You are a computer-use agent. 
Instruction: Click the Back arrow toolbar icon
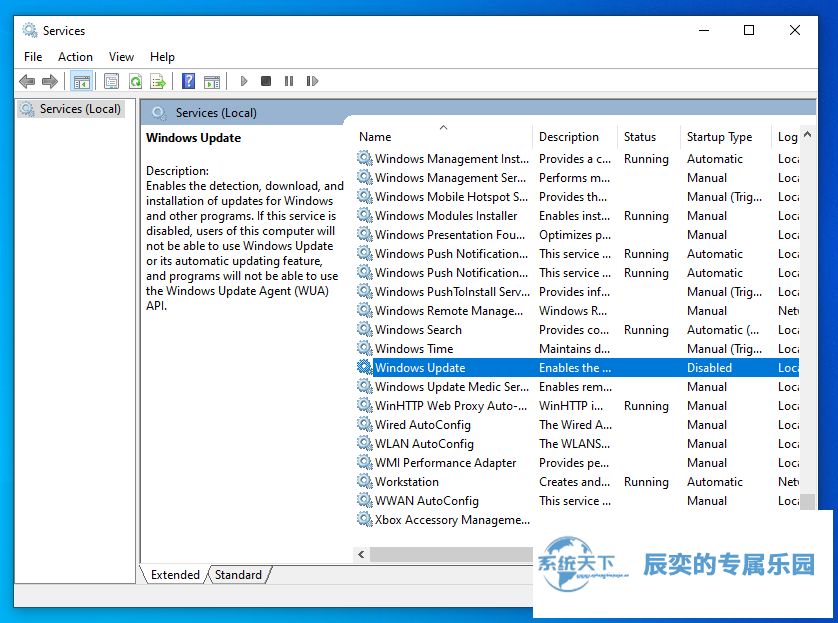27,81
